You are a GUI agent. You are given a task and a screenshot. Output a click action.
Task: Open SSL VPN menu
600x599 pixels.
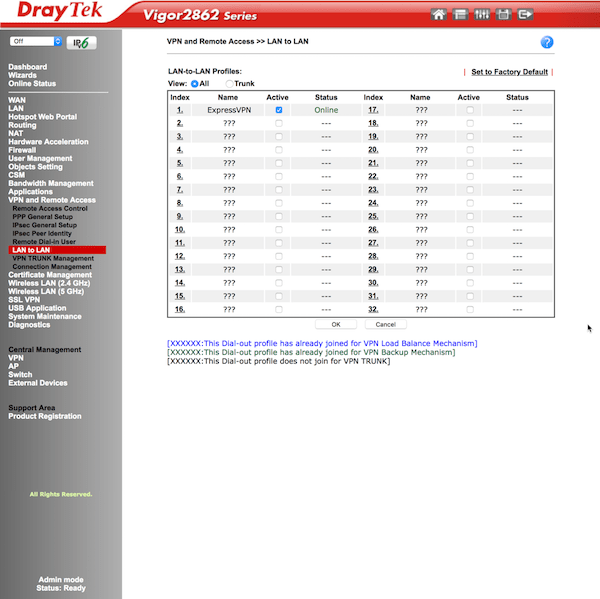tap(24, 300)
